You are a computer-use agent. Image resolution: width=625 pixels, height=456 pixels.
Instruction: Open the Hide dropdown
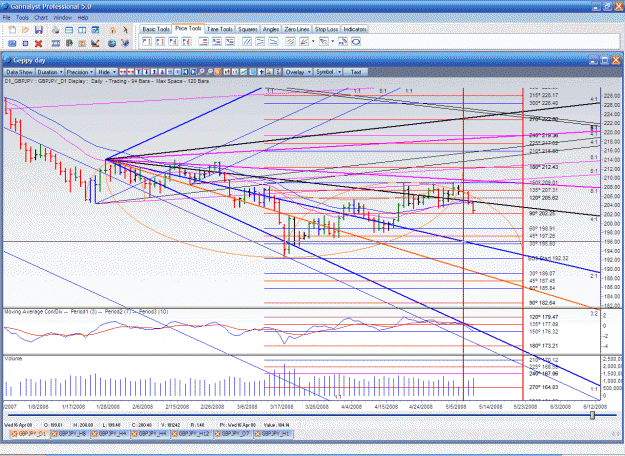[107, 72]
